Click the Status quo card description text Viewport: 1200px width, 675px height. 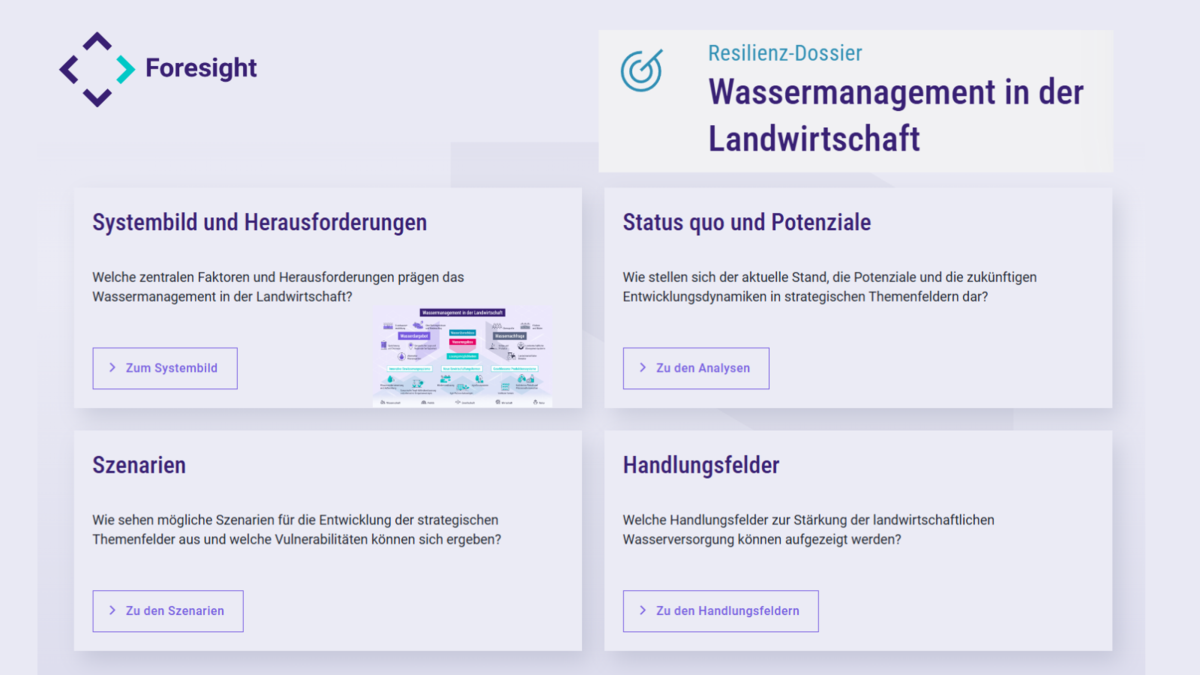829,287
